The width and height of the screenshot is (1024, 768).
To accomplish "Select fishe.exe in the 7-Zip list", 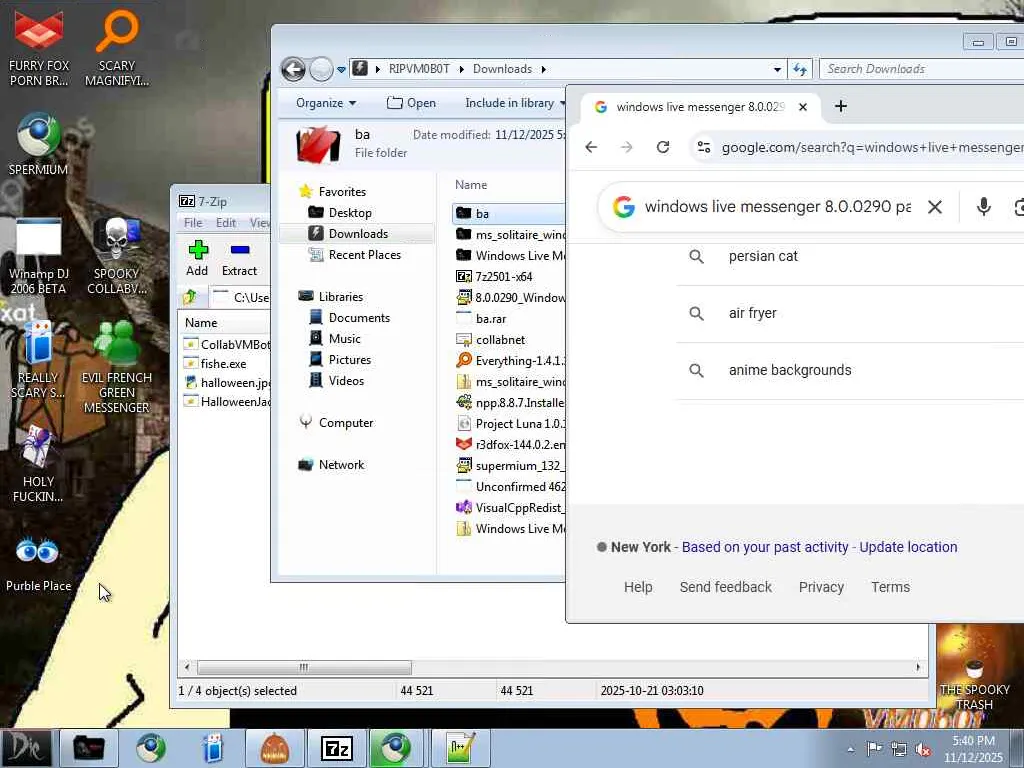I will [x=223, y=364].
